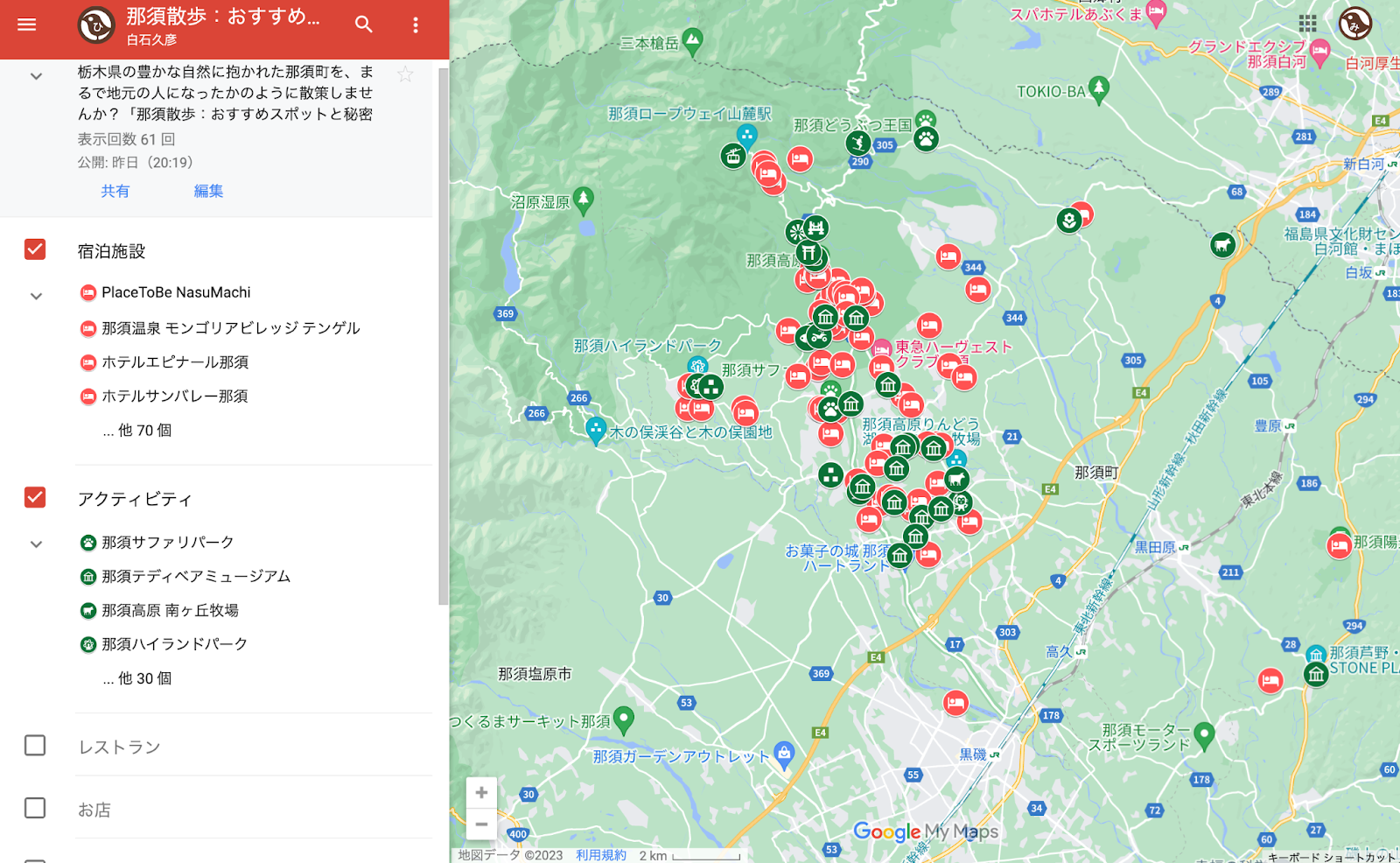Collapse the map description chevron
1400x863 pixels.
pyautogui.click(x=36, y=76)
